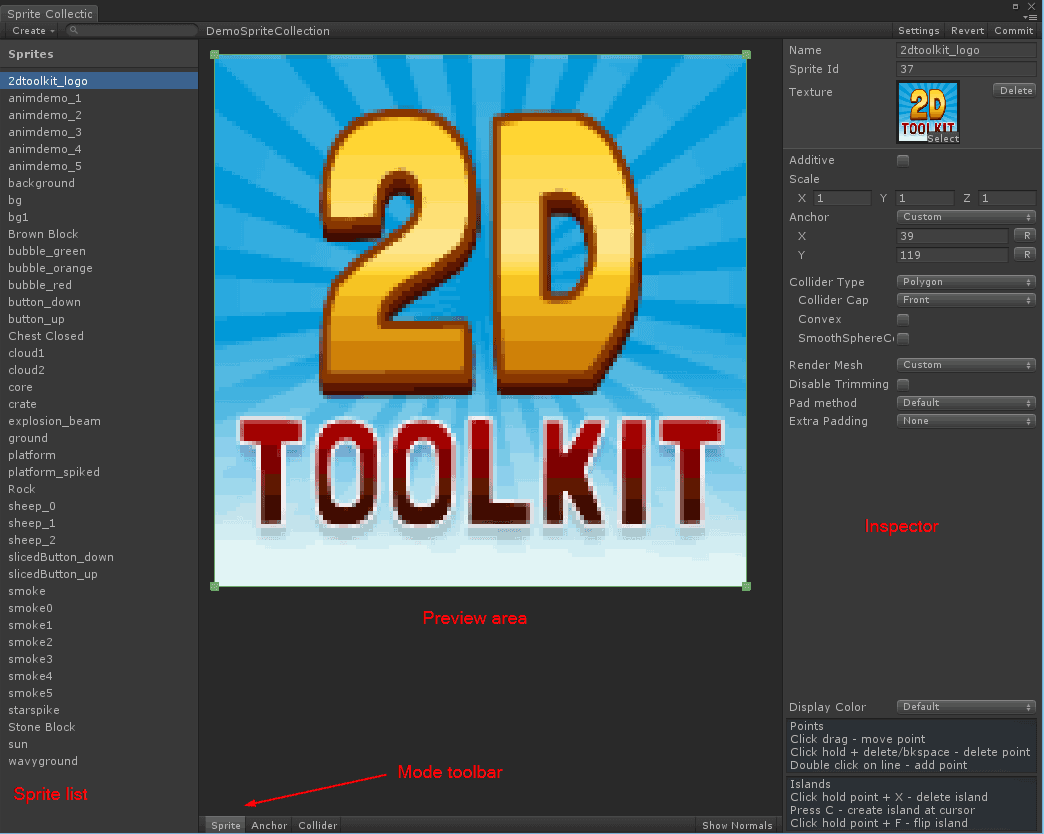The width and height of the screenshot is (1044, 834).
Task: Select the Chest Closed sprite
Action: 99,336
